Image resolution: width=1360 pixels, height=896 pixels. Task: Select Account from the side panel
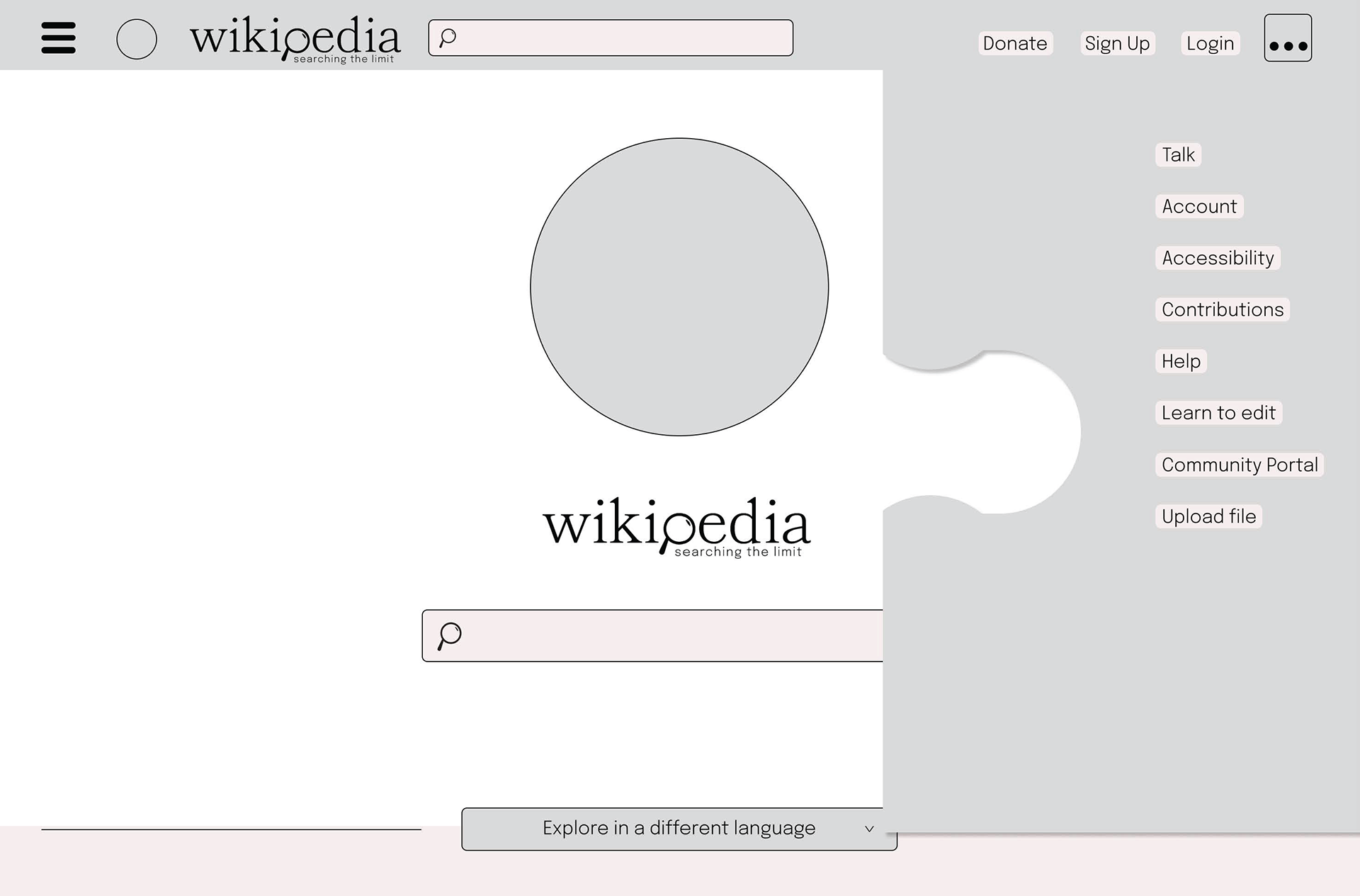click(1198, 206)
